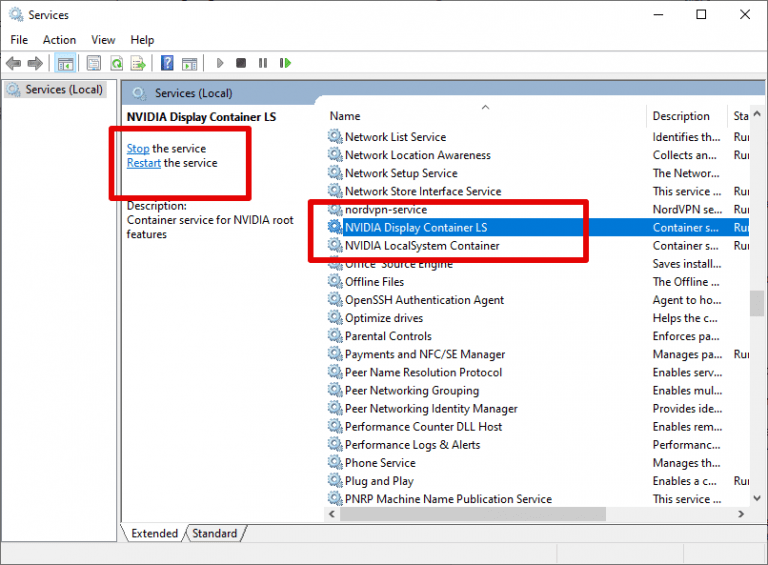Select the NVIDIA LocalSystem Container service
Screen dimensions: 768x565
coord(537,245)
